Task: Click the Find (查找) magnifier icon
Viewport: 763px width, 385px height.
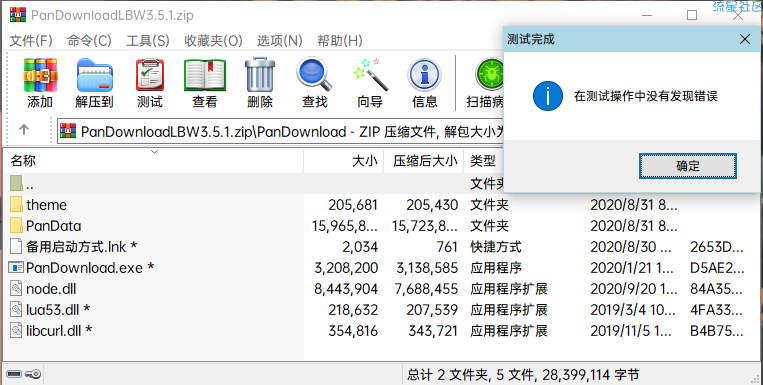Action: coord(314,74)
